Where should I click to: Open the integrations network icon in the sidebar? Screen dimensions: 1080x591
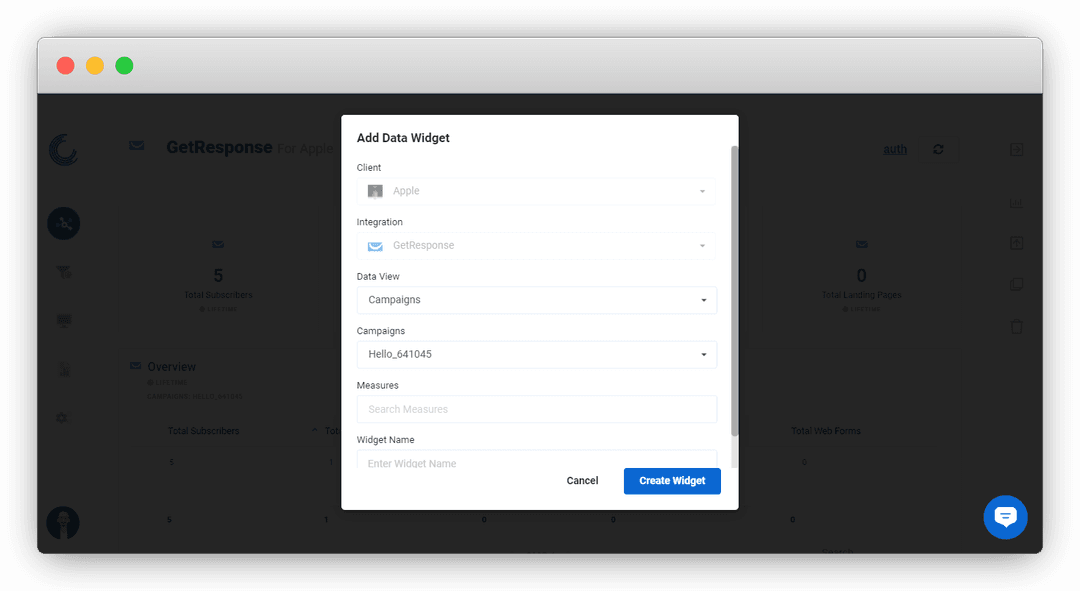pyautogui.click(x=63, y=223)
